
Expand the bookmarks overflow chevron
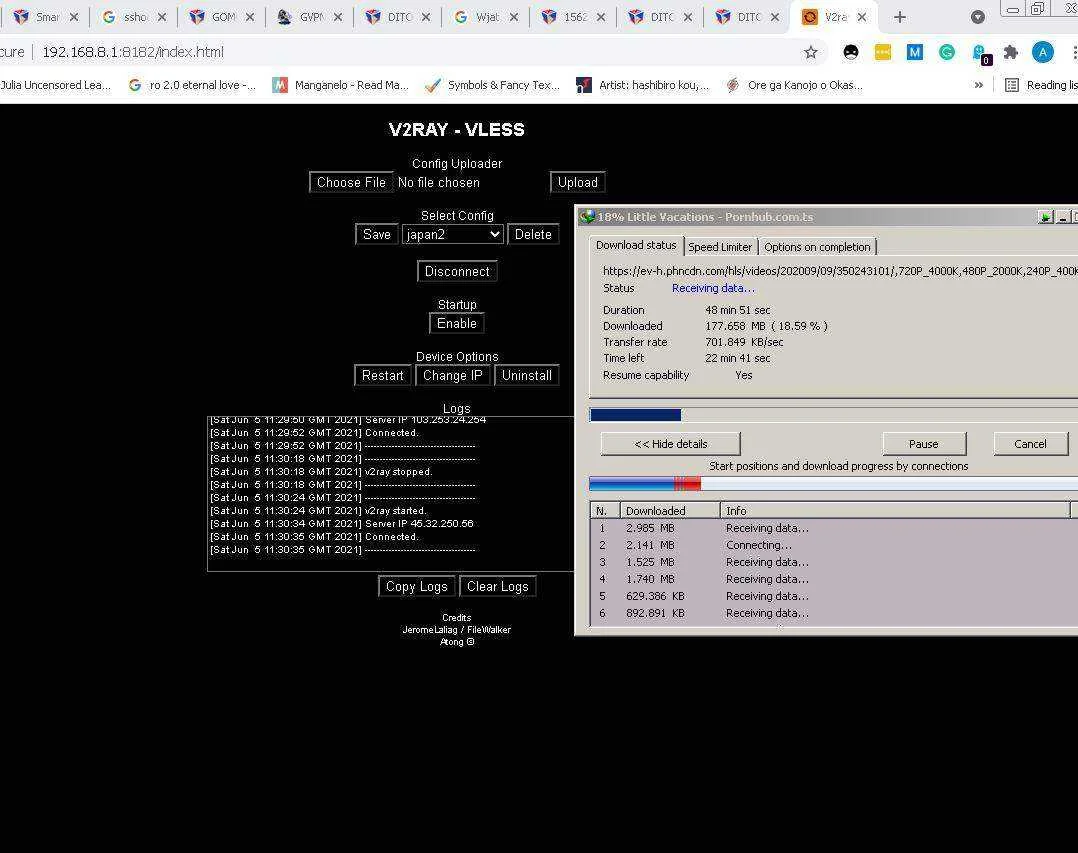tap(978, 85)
